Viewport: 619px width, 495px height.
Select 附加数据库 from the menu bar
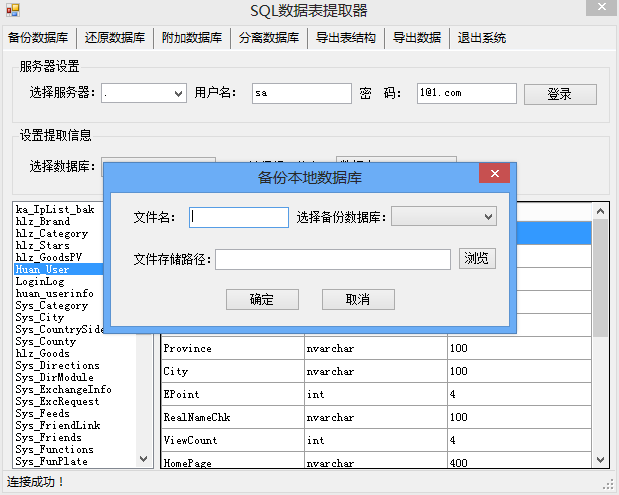(x=192, y=38)
